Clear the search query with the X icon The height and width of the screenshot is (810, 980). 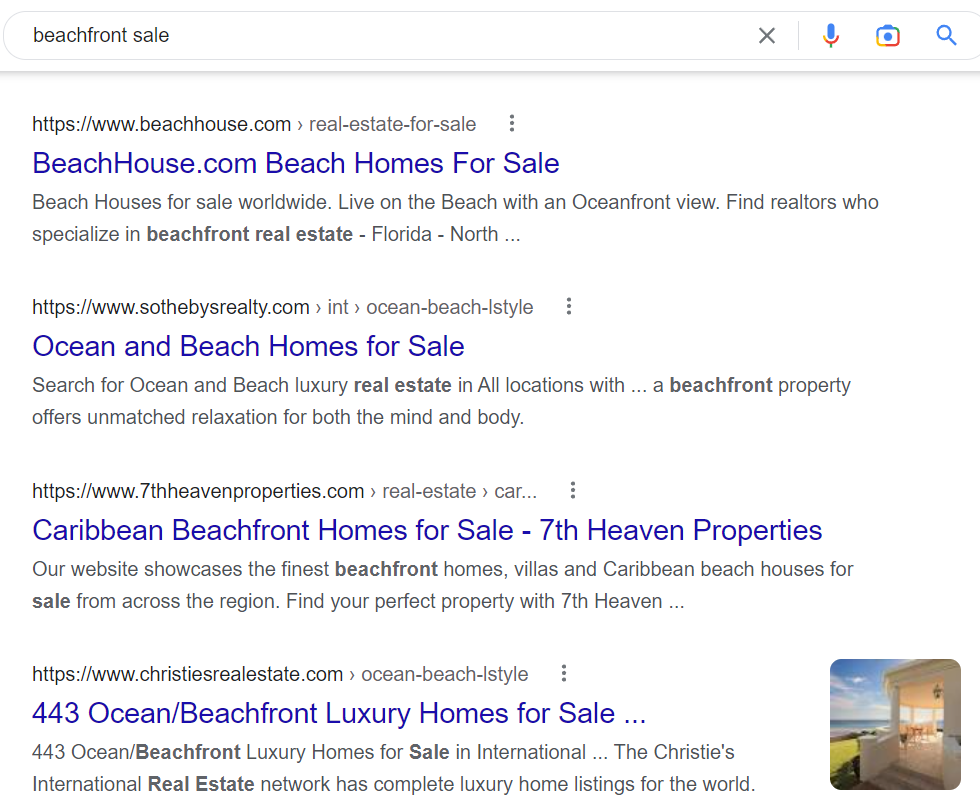pos(766,35)
